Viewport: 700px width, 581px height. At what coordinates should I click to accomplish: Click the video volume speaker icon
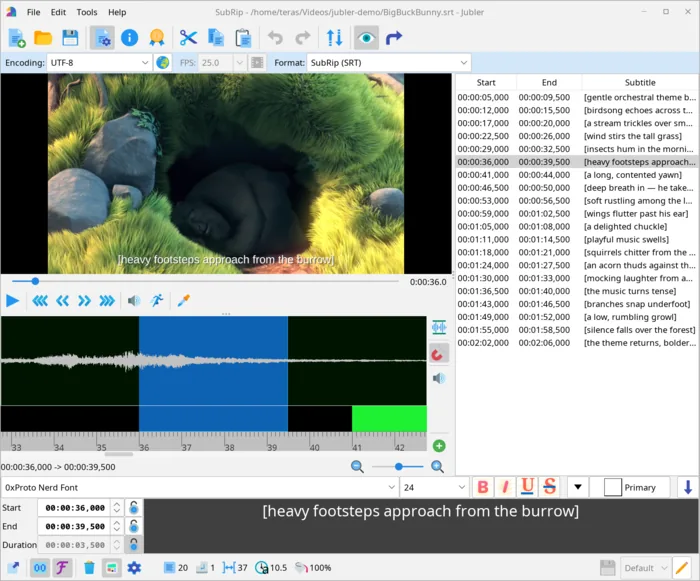(x=134, y=301)
